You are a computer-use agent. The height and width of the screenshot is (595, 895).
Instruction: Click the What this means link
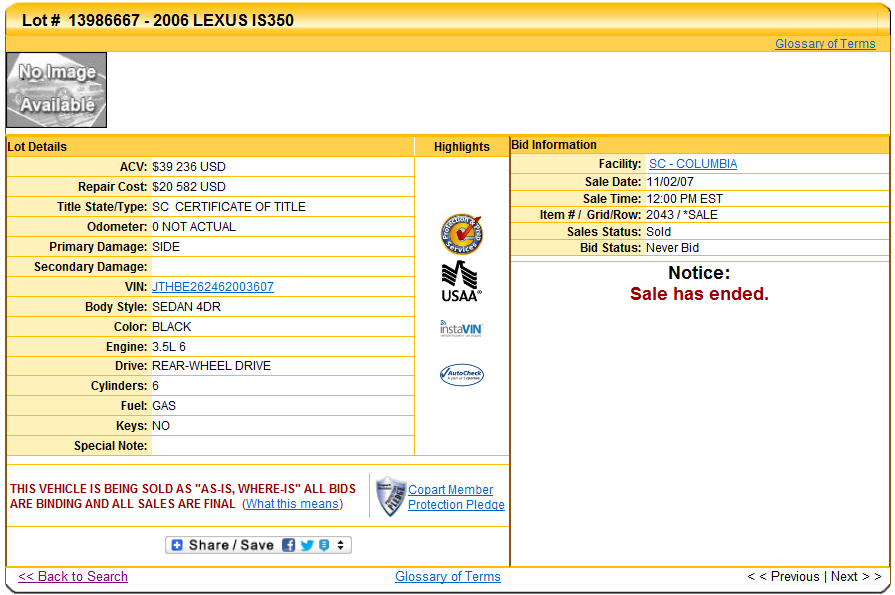(x=292, y=504)
